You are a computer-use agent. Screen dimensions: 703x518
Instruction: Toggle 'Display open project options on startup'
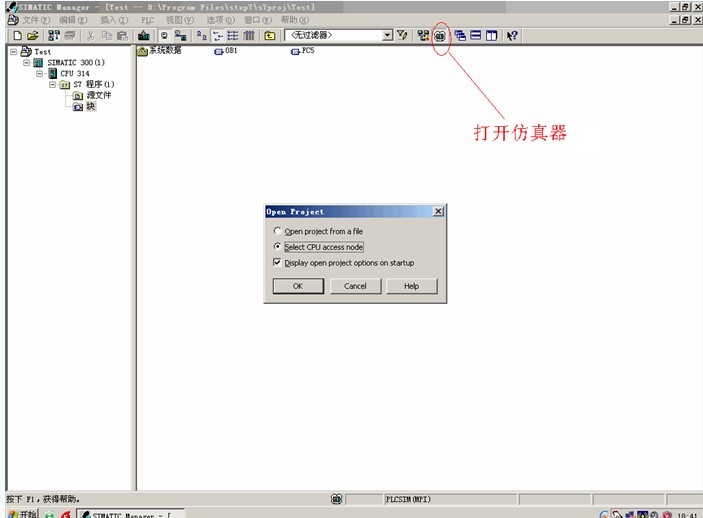click(278, 263)
